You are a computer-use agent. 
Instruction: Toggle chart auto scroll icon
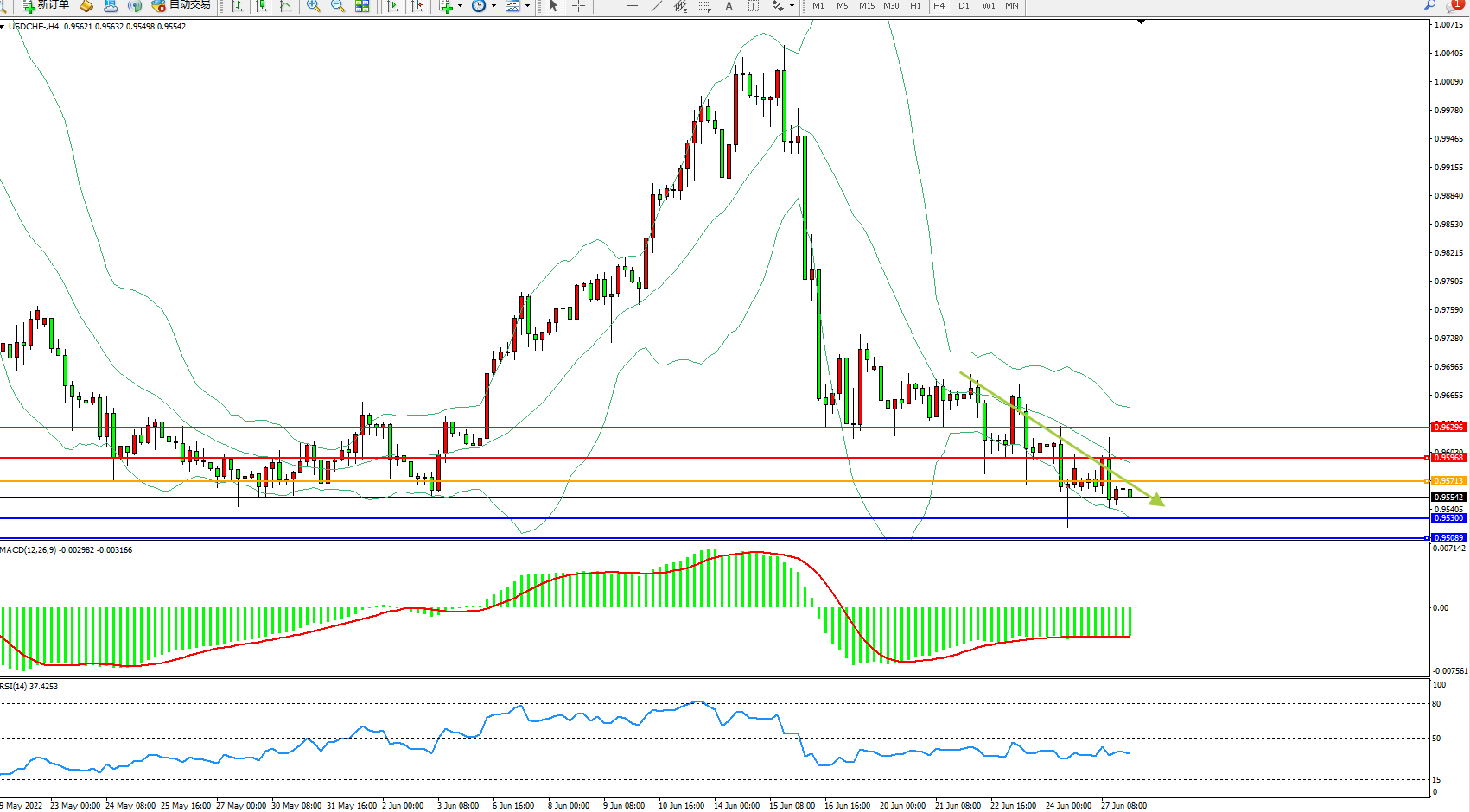point(392,6)
